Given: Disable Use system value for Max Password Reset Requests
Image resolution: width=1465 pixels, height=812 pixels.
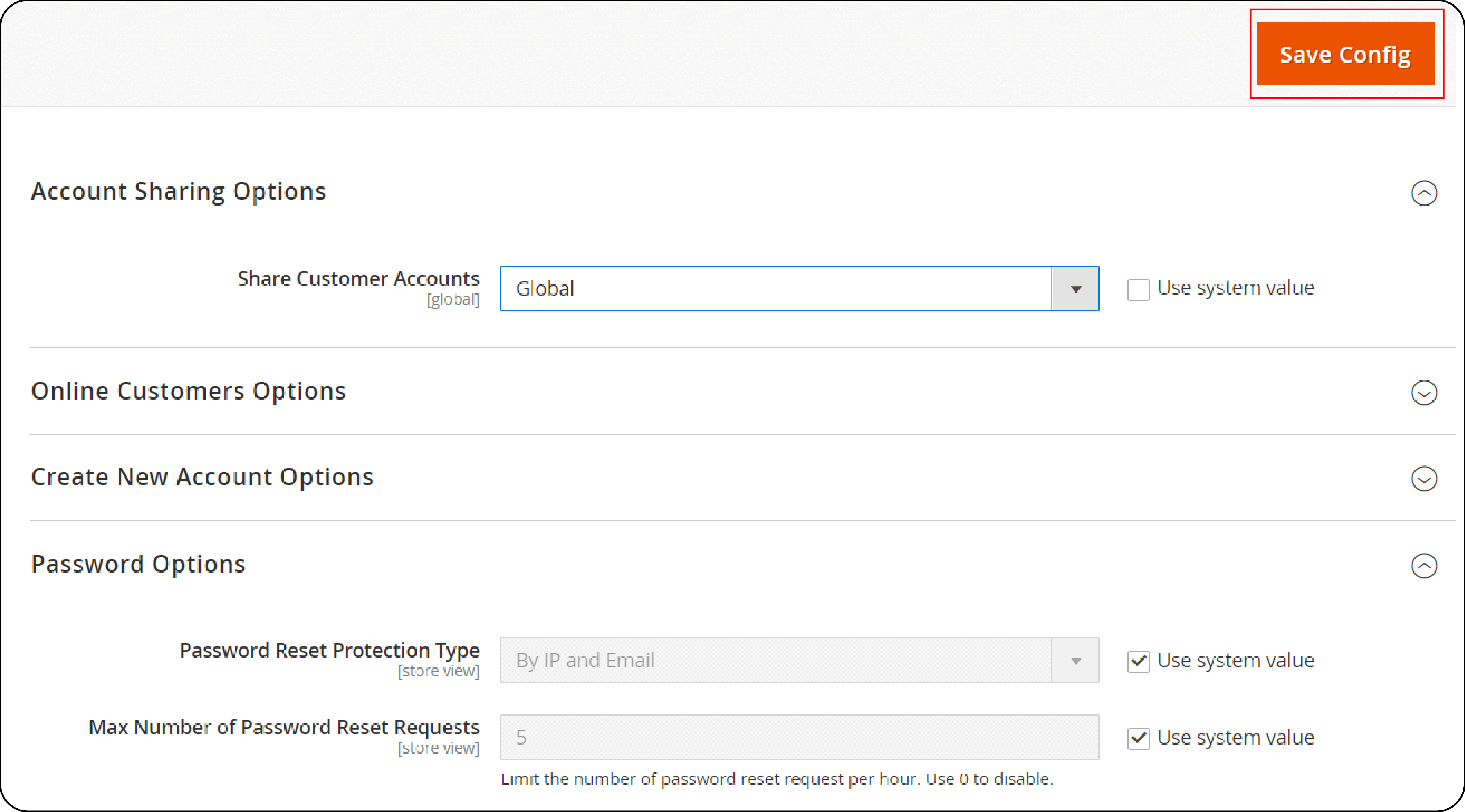Looking at the screenshot, I should point(1138,738).
